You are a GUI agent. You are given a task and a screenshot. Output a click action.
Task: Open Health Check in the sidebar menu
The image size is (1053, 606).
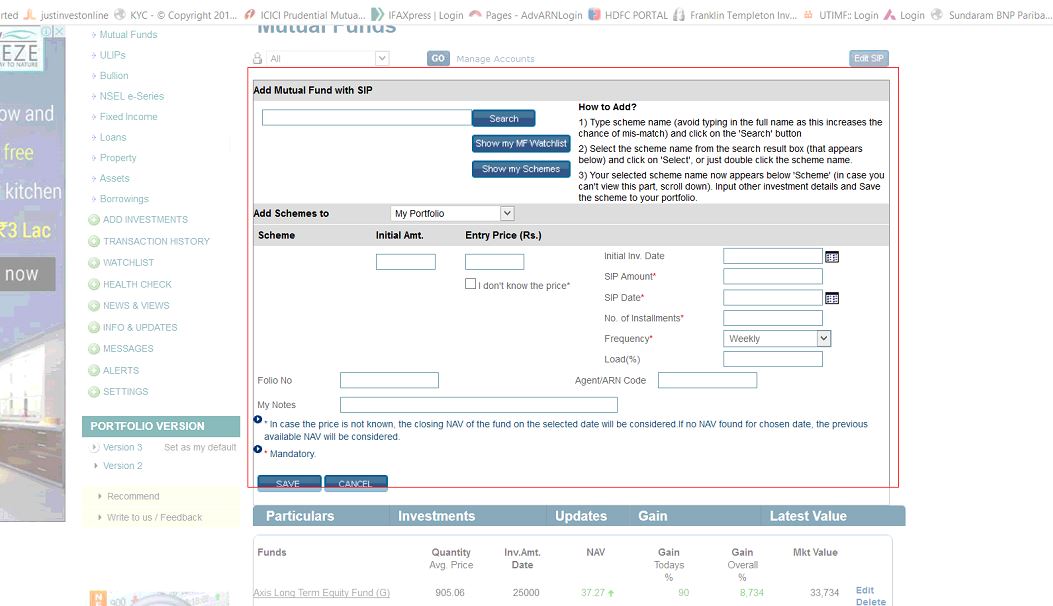[x=137, y=284]
